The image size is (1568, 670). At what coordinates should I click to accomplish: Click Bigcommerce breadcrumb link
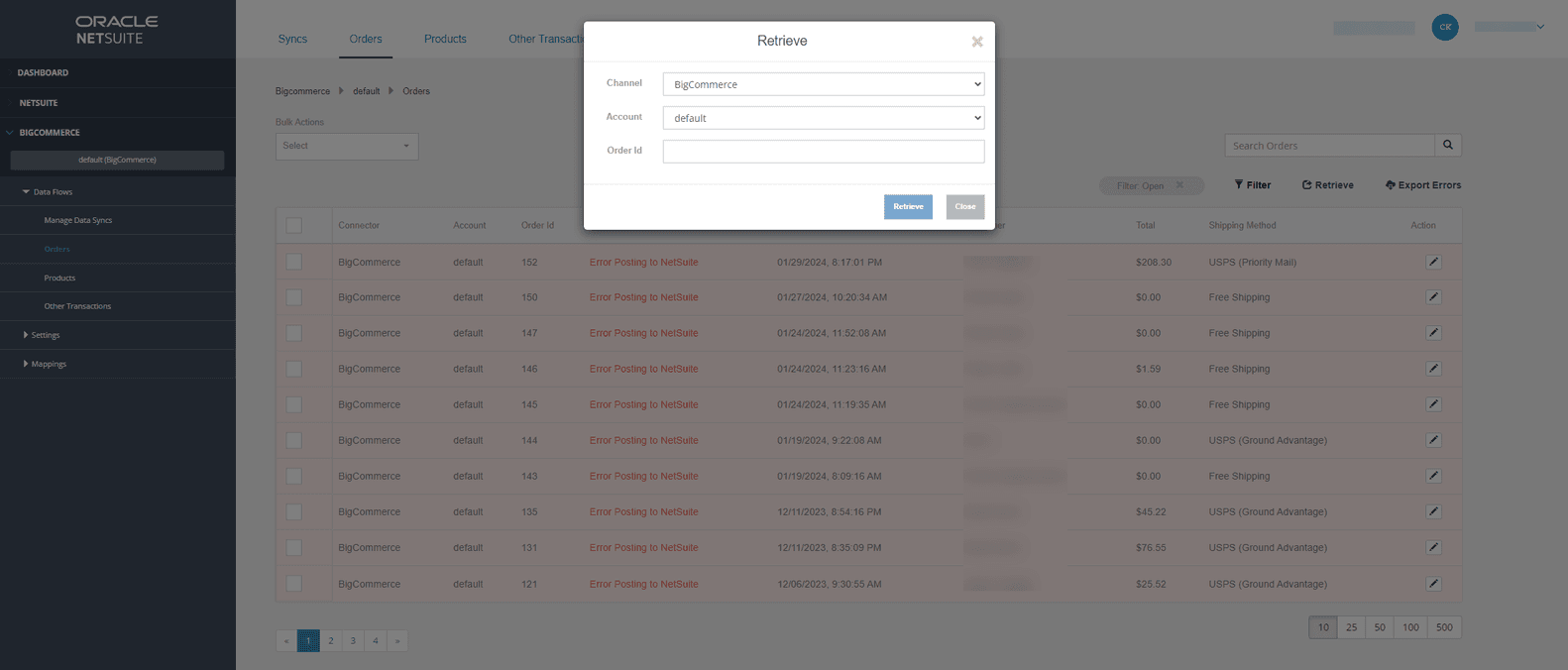(302, 91)
